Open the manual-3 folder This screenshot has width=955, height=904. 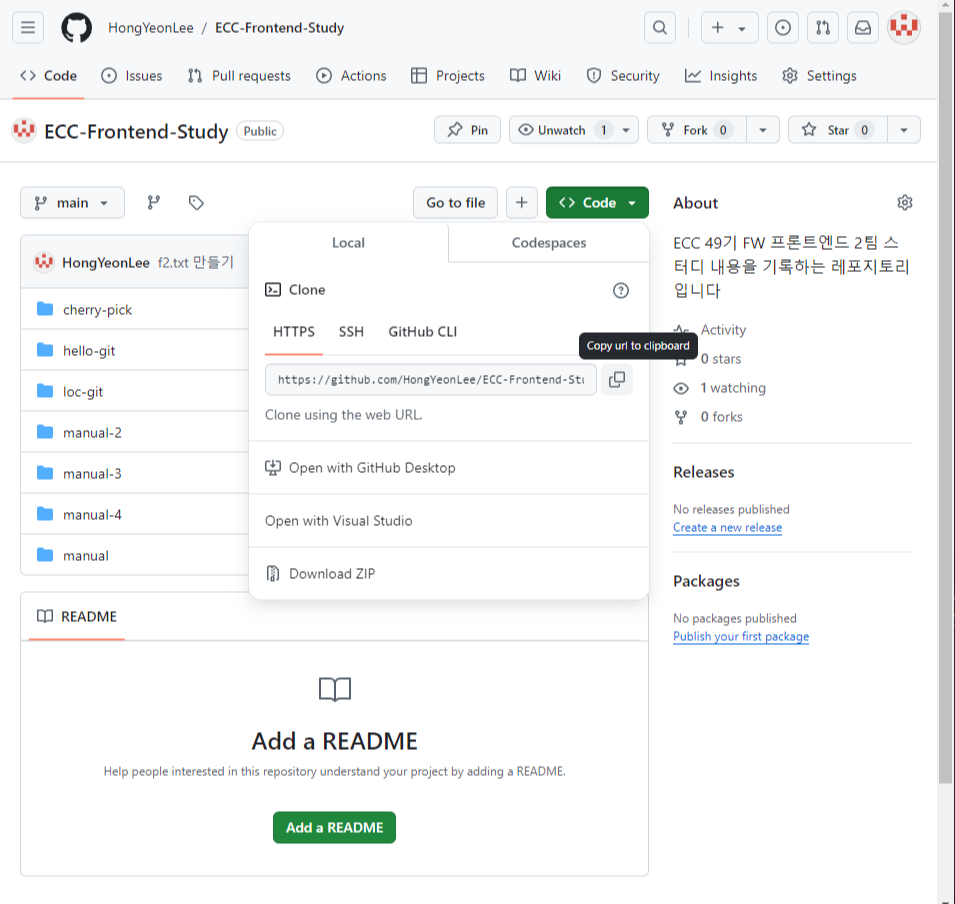point(92,473)
